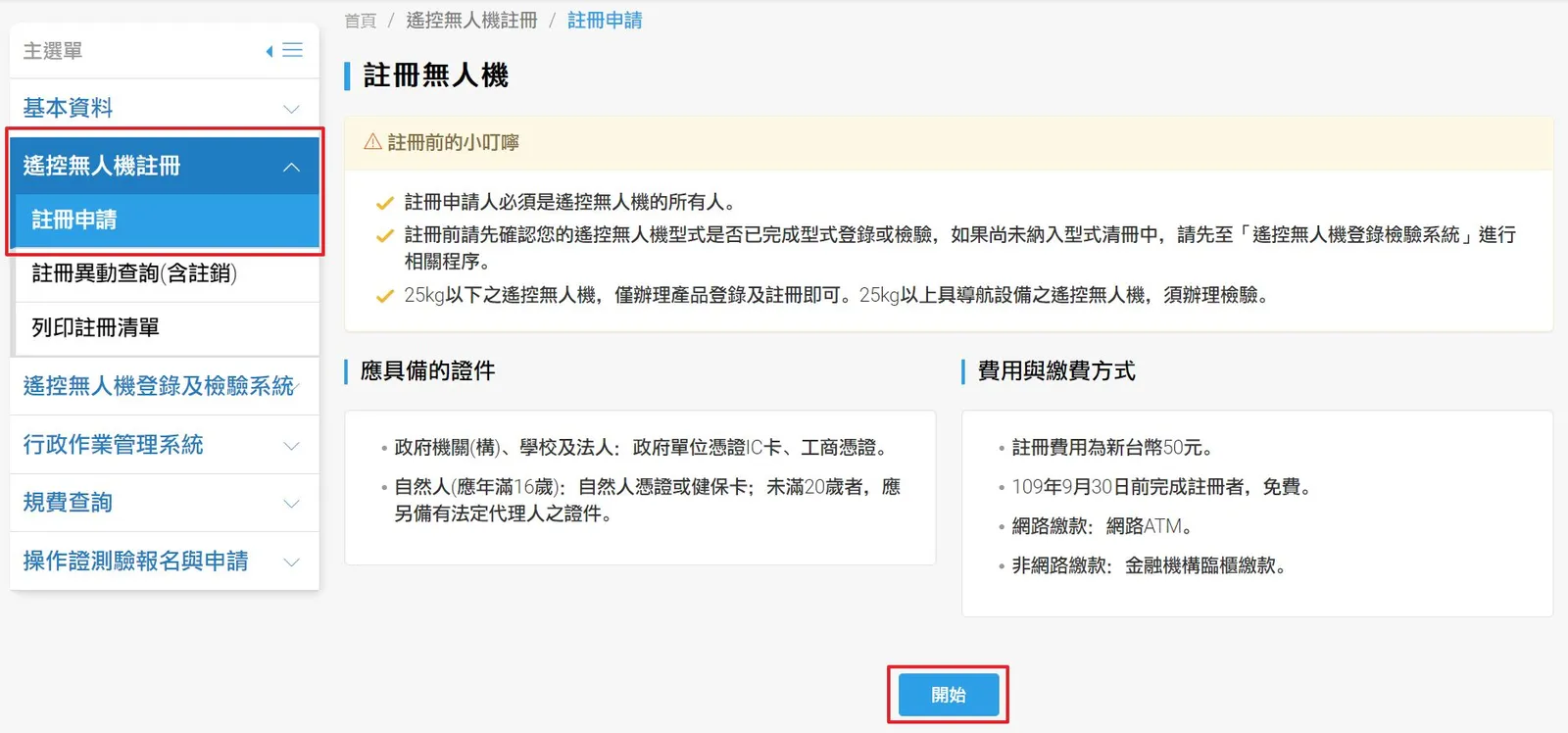Expand the 操作證測驗報名與申請 chevron
The image size is (1568, 733).
pyautogui.click(x=291, y=562)
